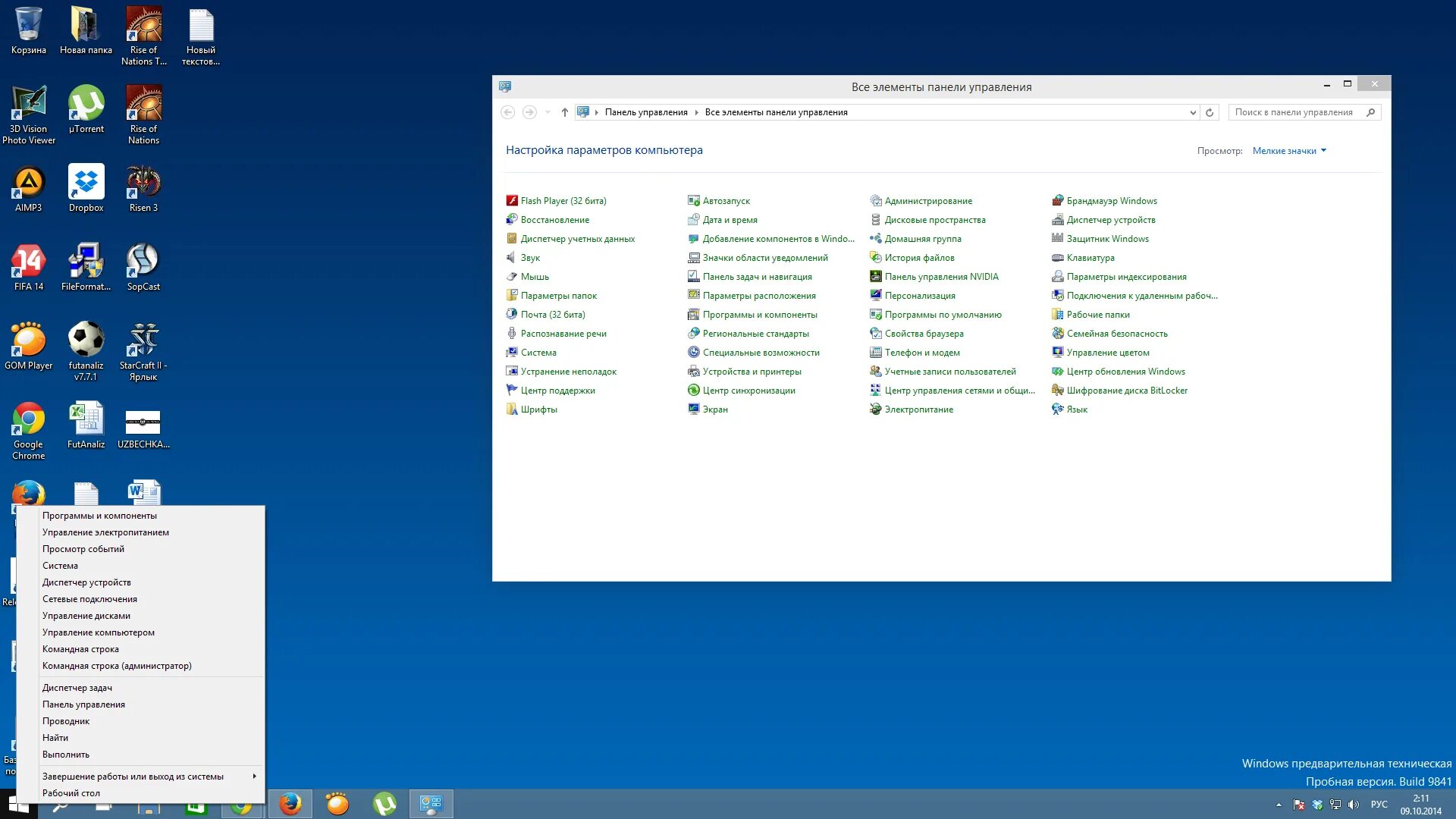This screenshot has height=819, width=1456.
Task: Open the breadcrumb arrow after "Панель управления"
Action: [696, 112]
